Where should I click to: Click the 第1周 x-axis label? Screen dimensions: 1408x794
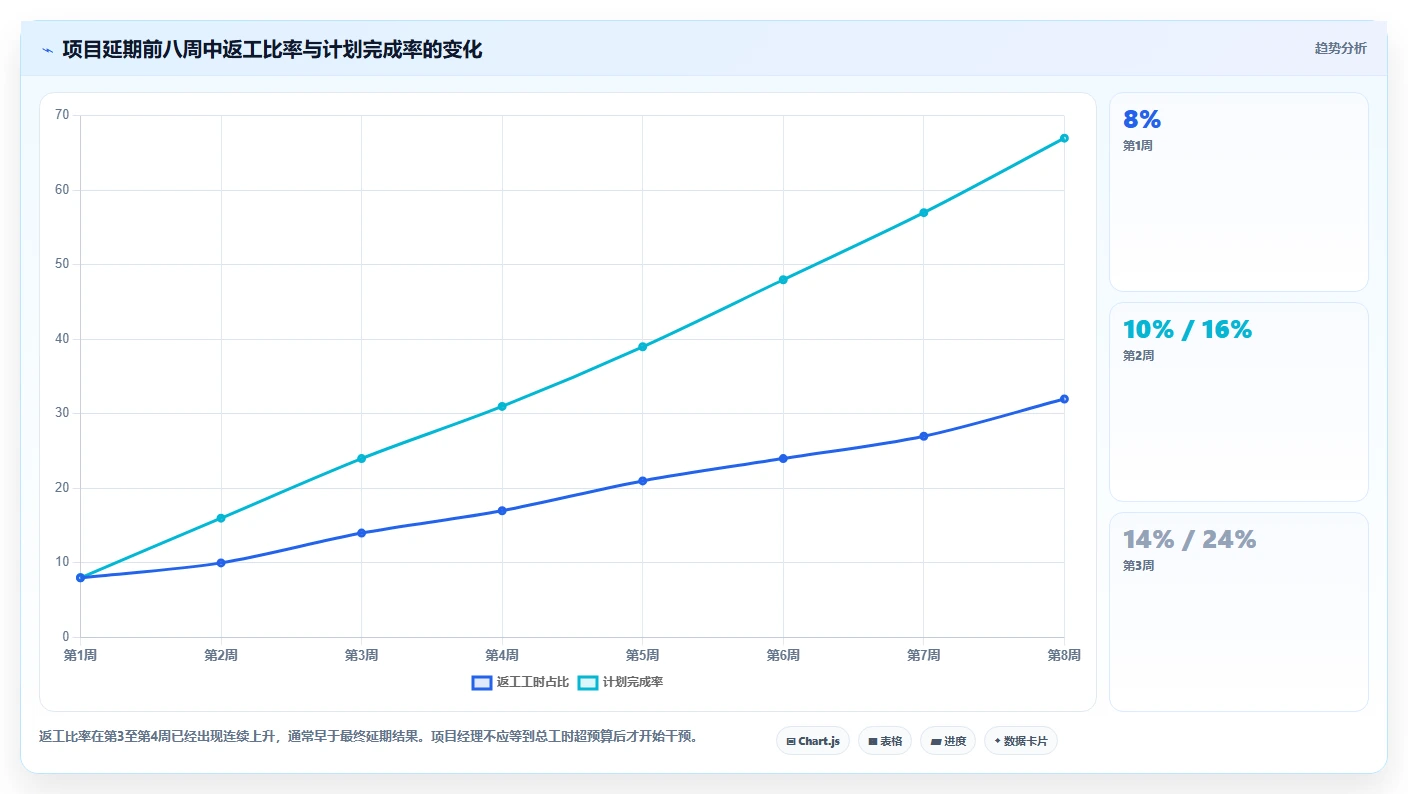click(x=80, y=655)
